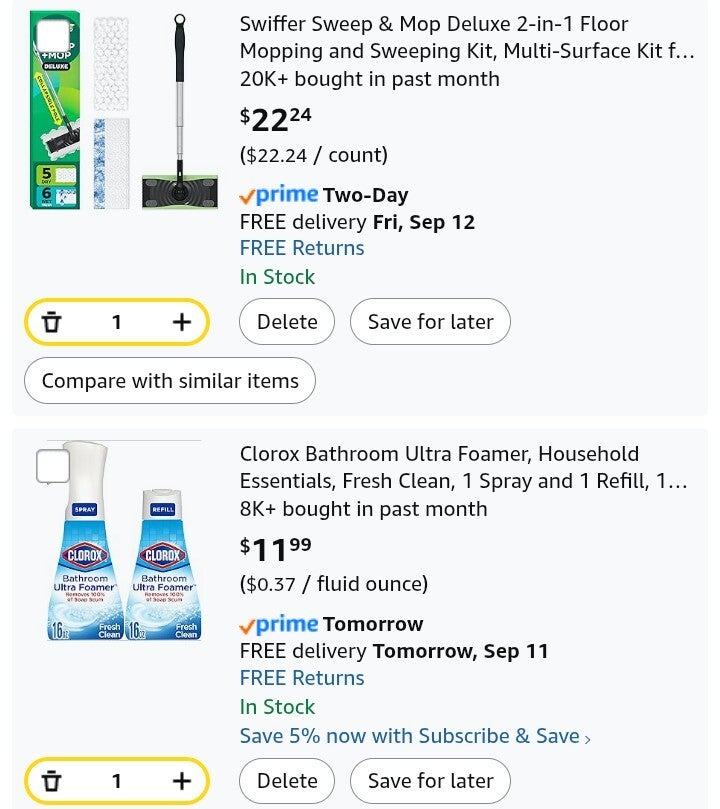Compare Swiffer with similar items
Viewport: 720px width, 809px height.
click(170, 381)
